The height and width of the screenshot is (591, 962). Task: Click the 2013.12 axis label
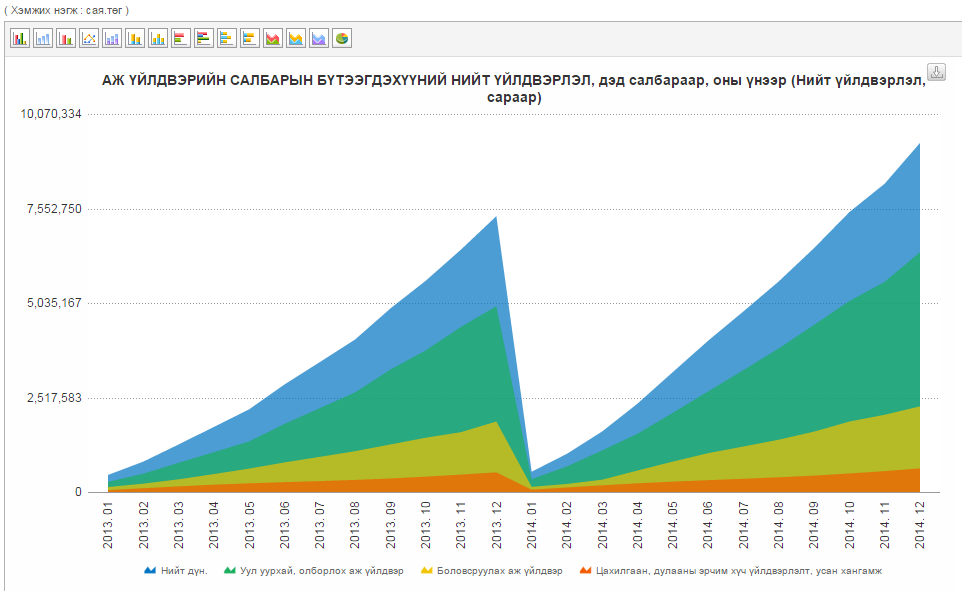click(497, 525)
